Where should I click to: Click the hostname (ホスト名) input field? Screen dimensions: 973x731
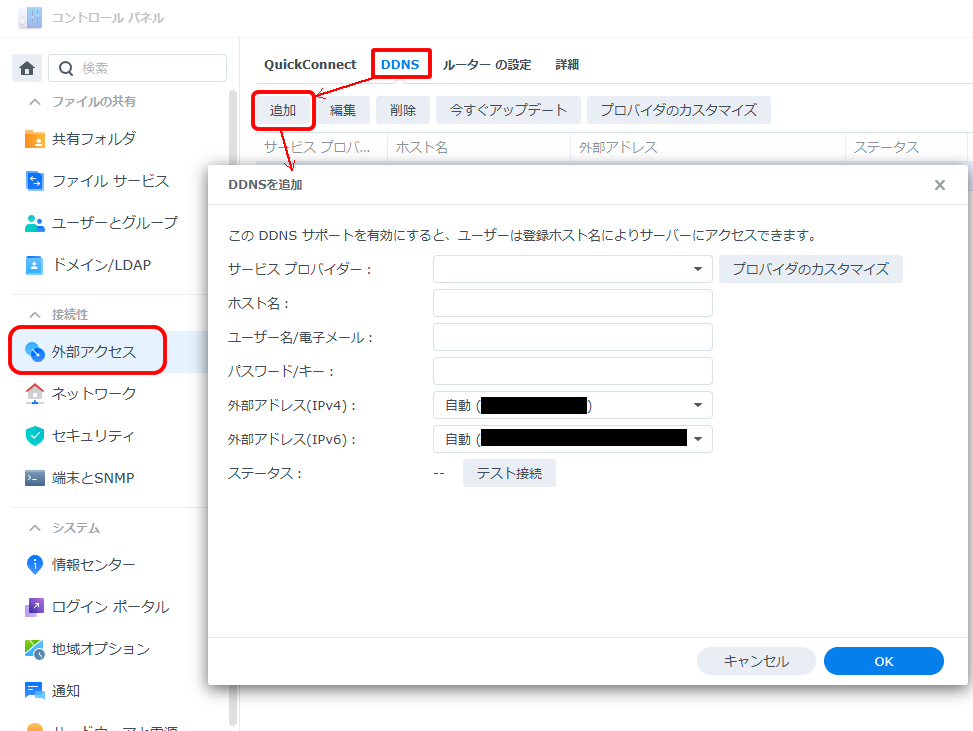tap(572, 303)
